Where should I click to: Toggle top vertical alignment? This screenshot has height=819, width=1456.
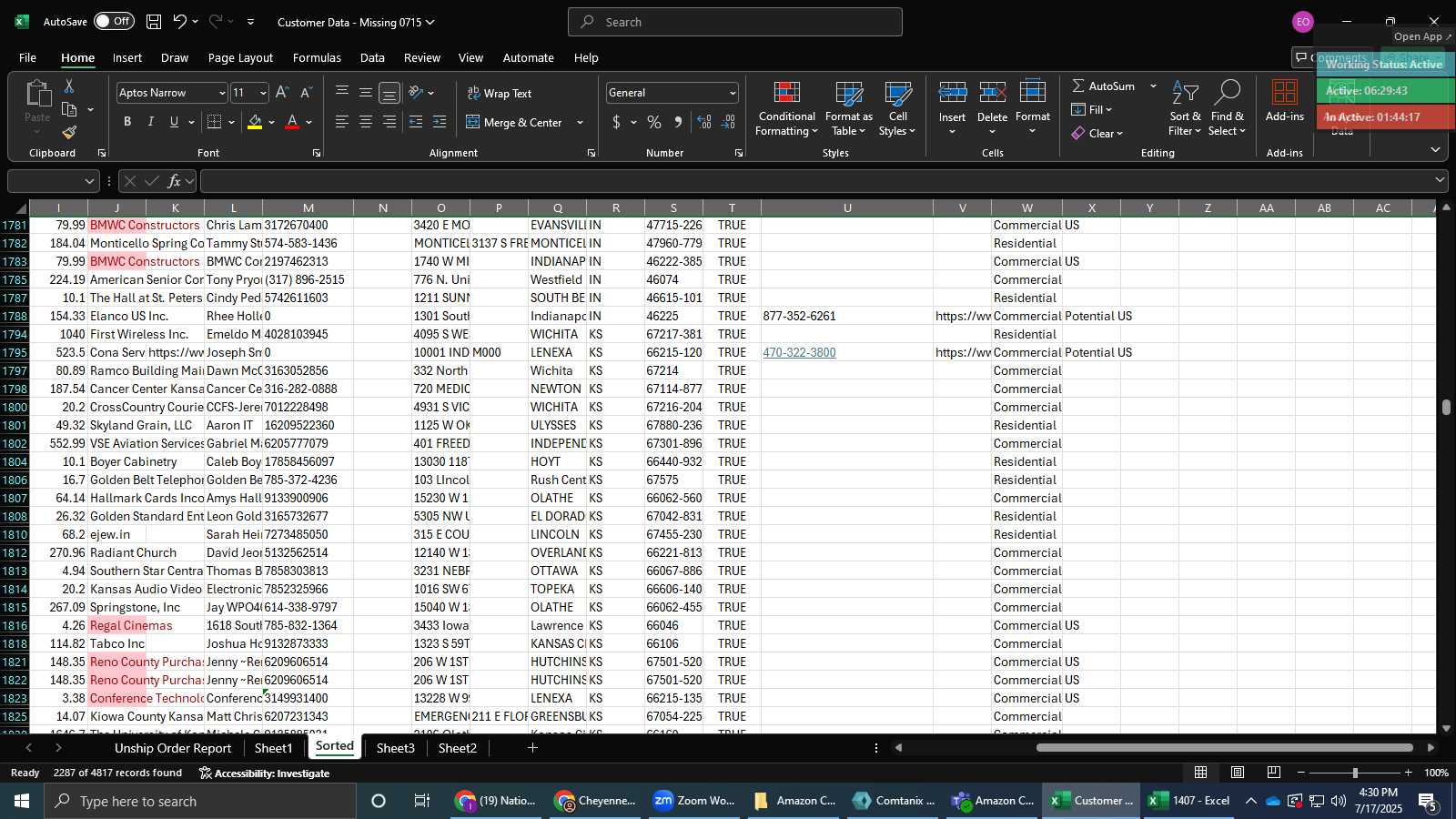click(x=341, y=92)
